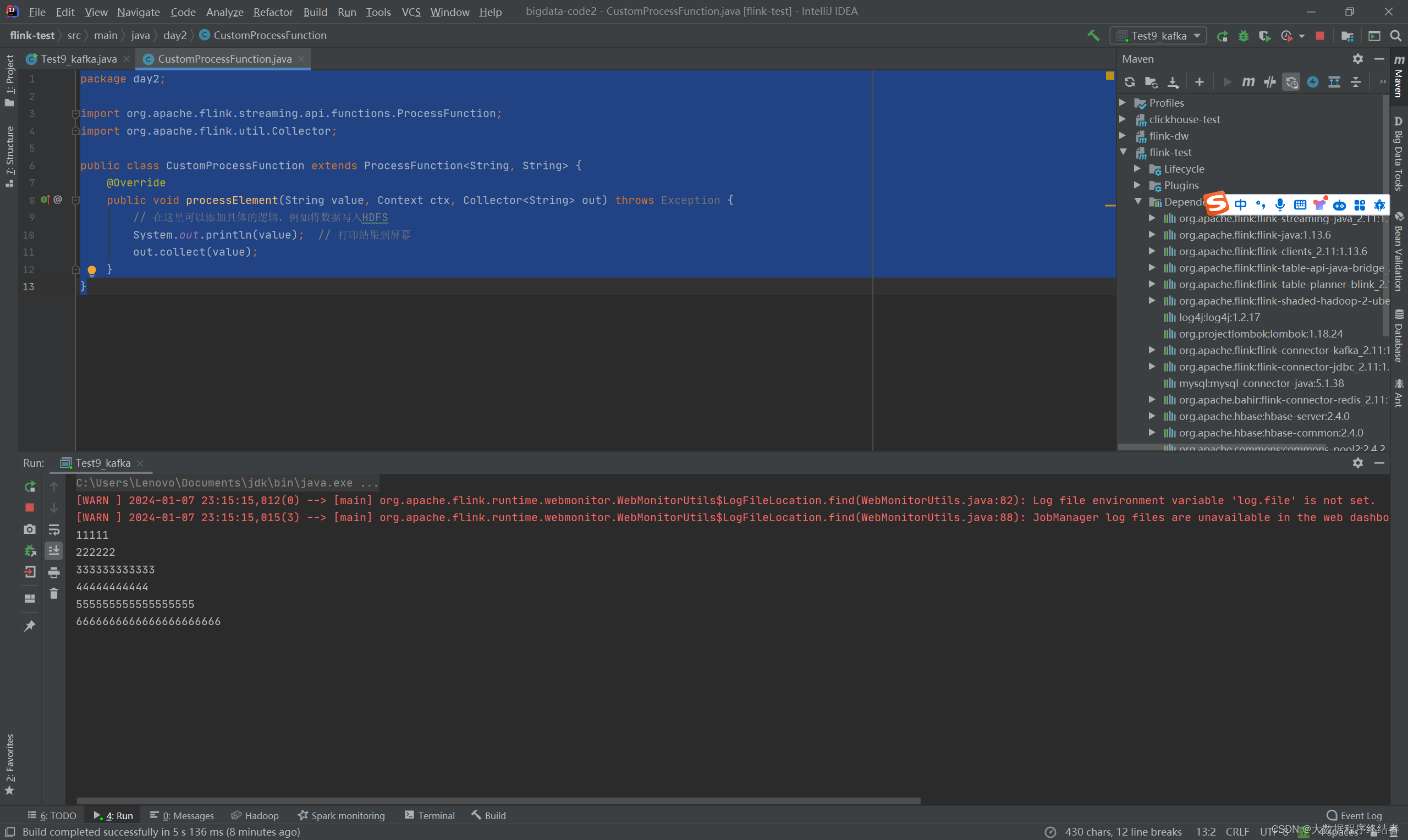
Task: Click the Build Project icon in toolbar
Action: pos(1093,36)
